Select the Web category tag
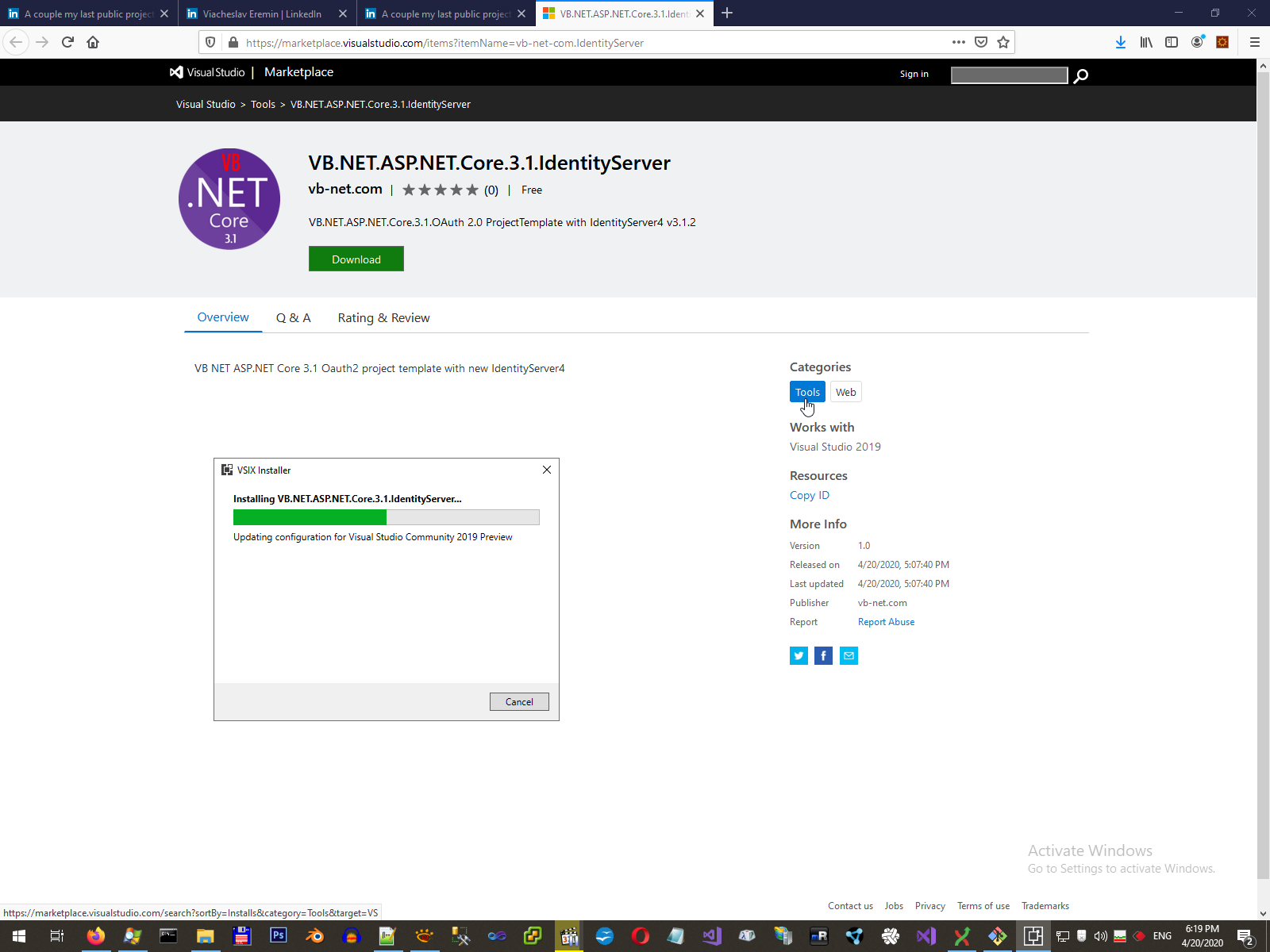The image size is (1270, 952). [x=846, y=392]
